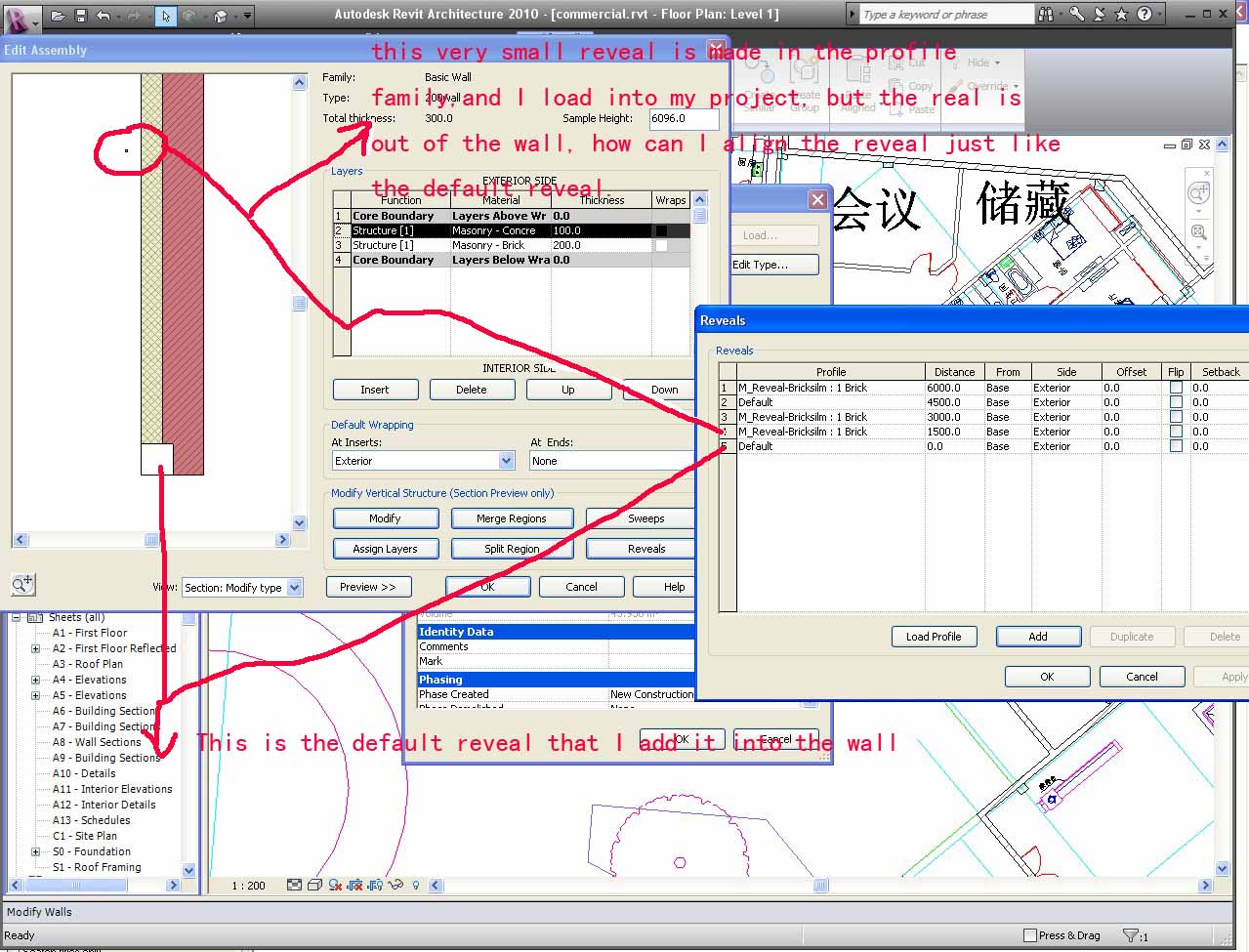Click the Layers table vertical scrollbar
This screenshot has height=952, width=1249.
699,275
